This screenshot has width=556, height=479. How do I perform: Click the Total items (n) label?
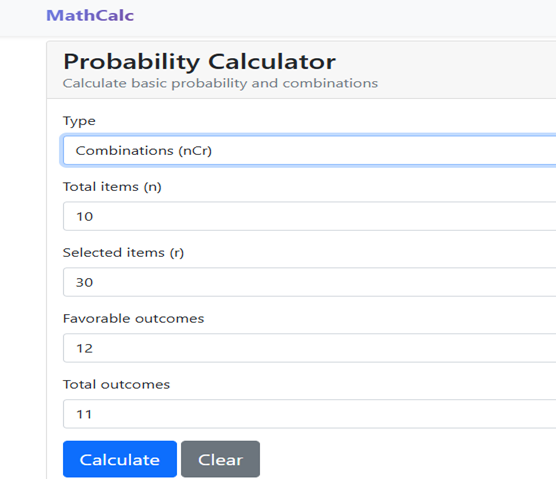point(112,187)
